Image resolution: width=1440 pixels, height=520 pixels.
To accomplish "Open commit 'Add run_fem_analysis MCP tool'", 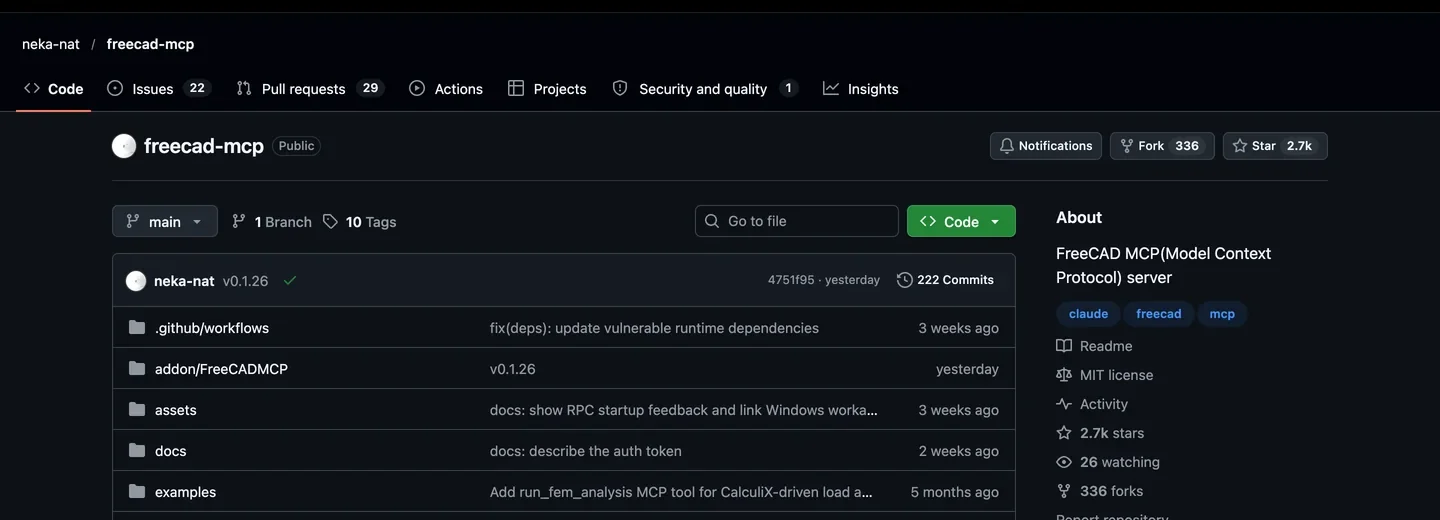I will tap(681, 492).
